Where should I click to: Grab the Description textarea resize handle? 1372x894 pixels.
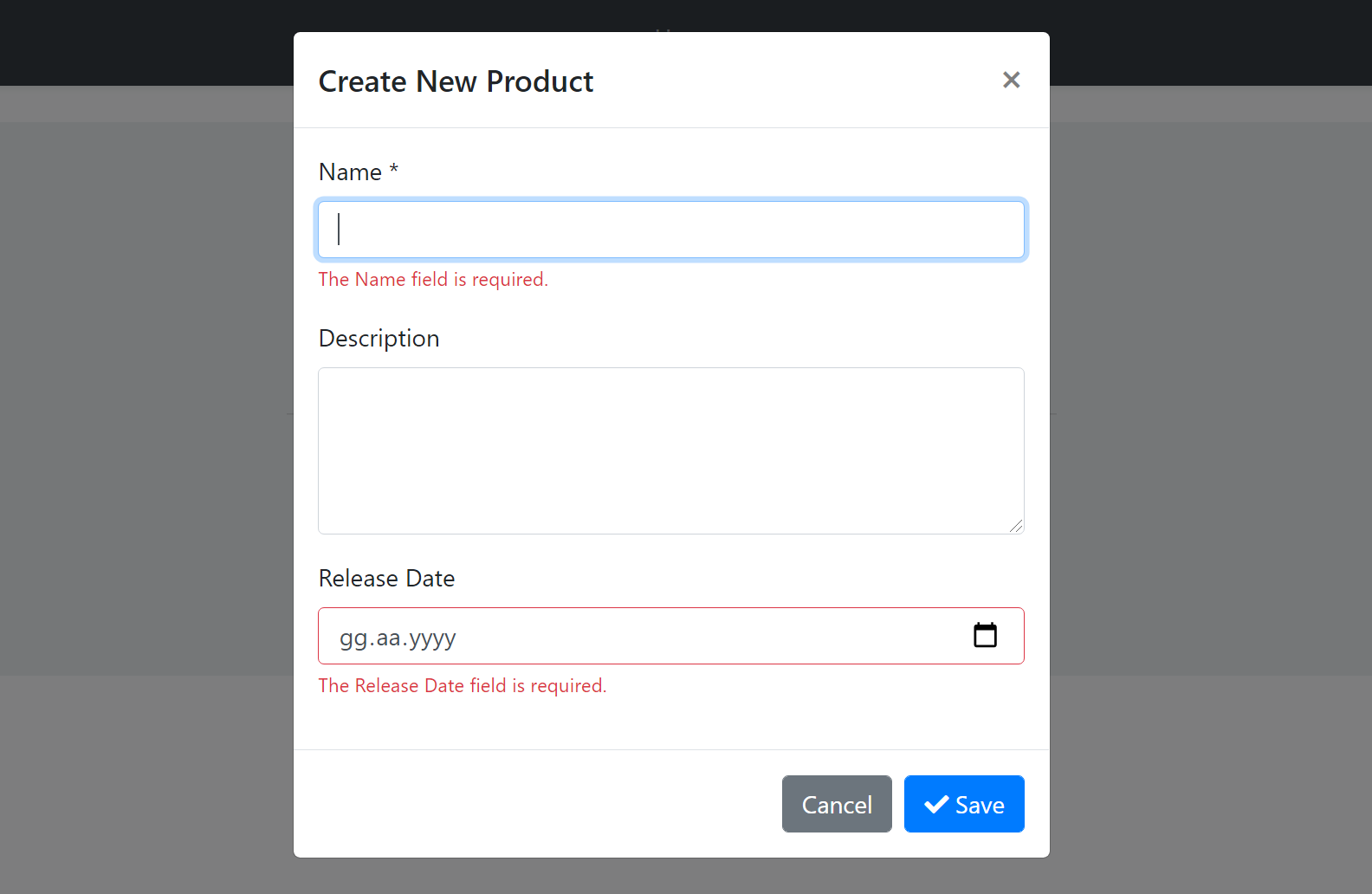point(1016,526)
